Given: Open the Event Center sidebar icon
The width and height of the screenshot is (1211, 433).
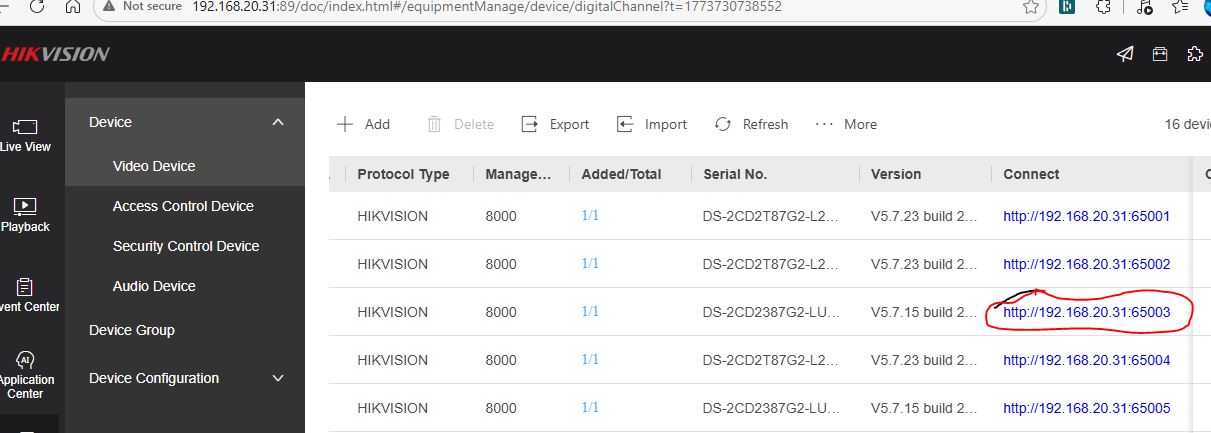Looking at the screenshot, I should (x=25, y=294).
